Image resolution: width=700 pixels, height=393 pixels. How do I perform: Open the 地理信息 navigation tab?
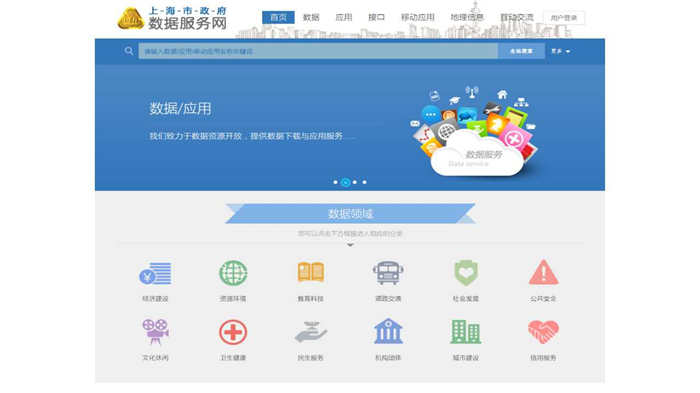467,17
